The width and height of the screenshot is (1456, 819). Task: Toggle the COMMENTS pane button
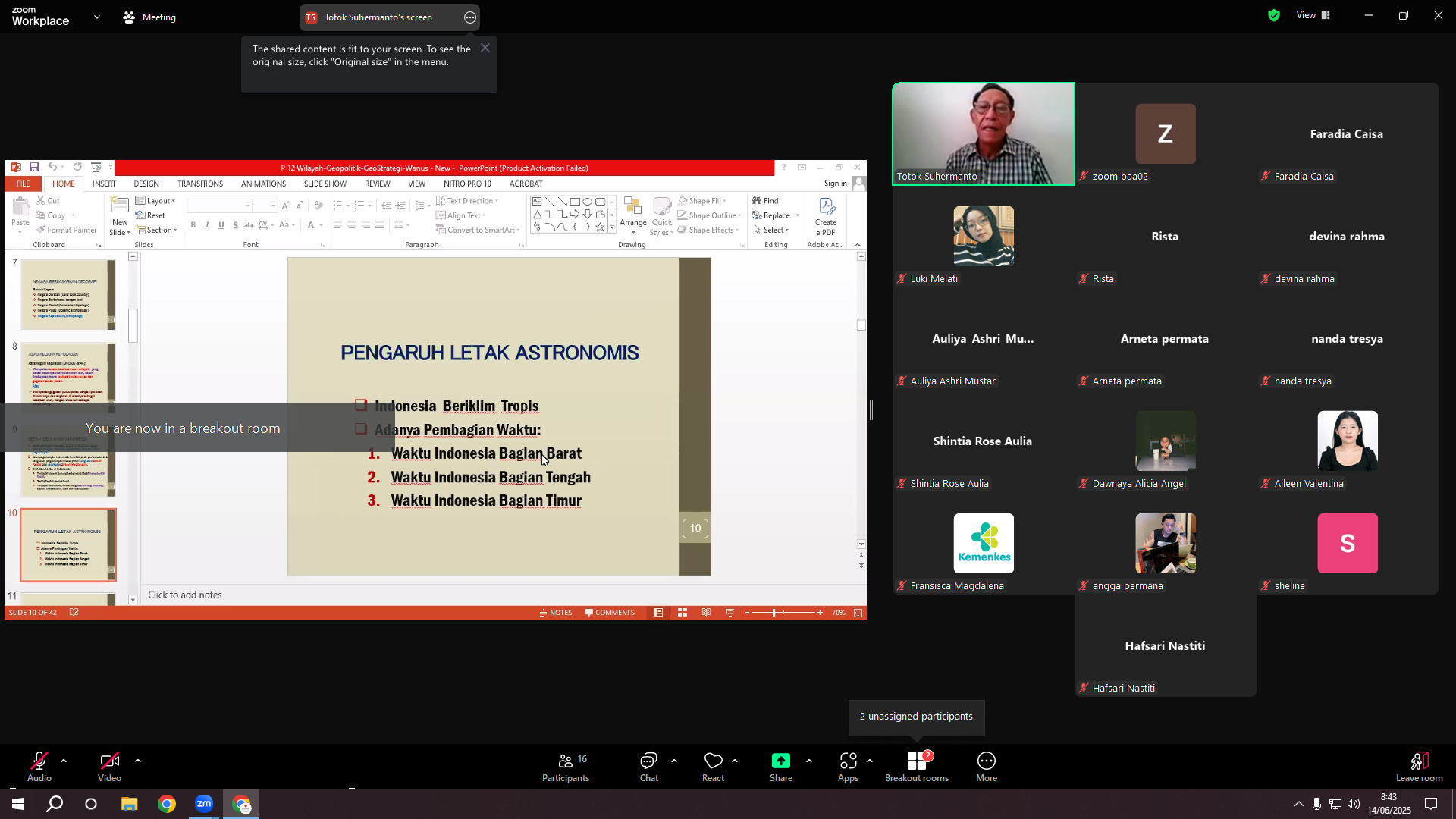coord(610,613)
